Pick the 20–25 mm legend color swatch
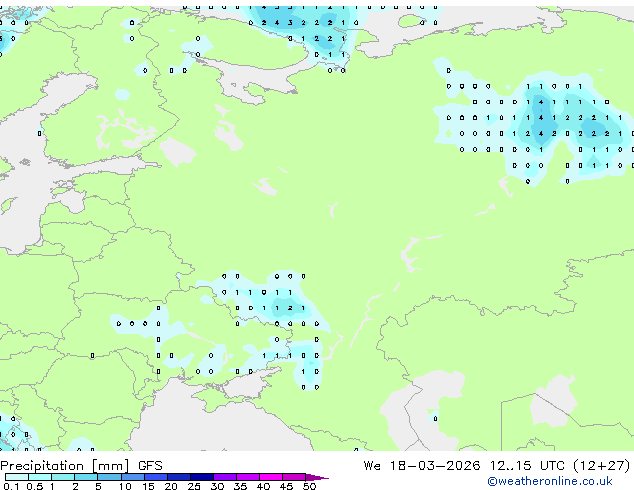Image resolution: width=634 pixels, height=490 pixels. 179,477
